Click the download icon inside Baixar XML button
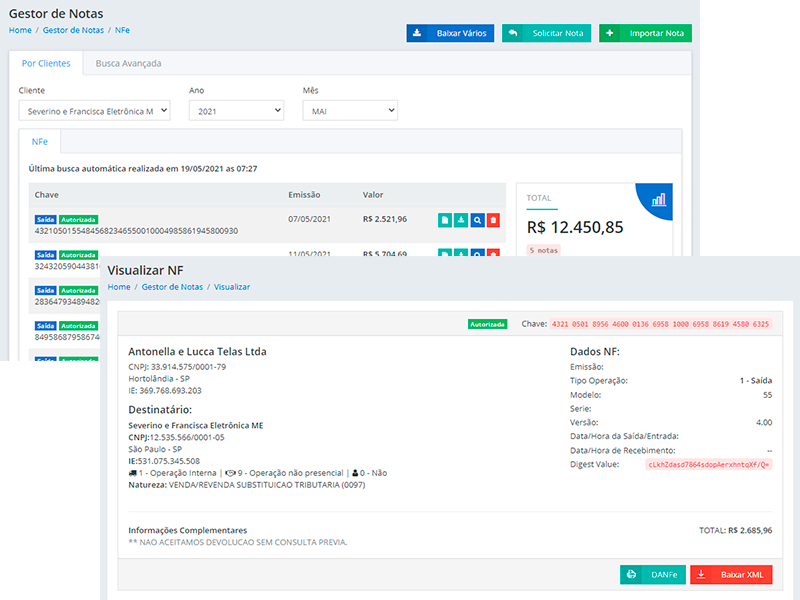800x600 pixels. coord(701,574)
